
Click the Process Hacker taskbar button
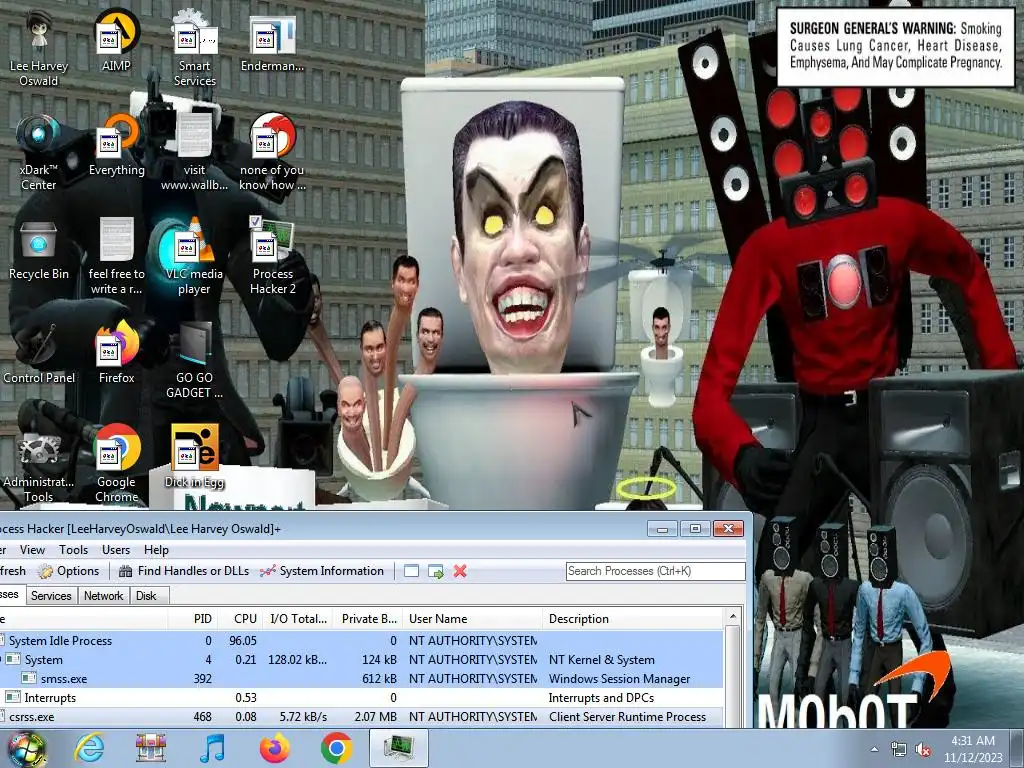pyautogui.click(x=398, y=748)
